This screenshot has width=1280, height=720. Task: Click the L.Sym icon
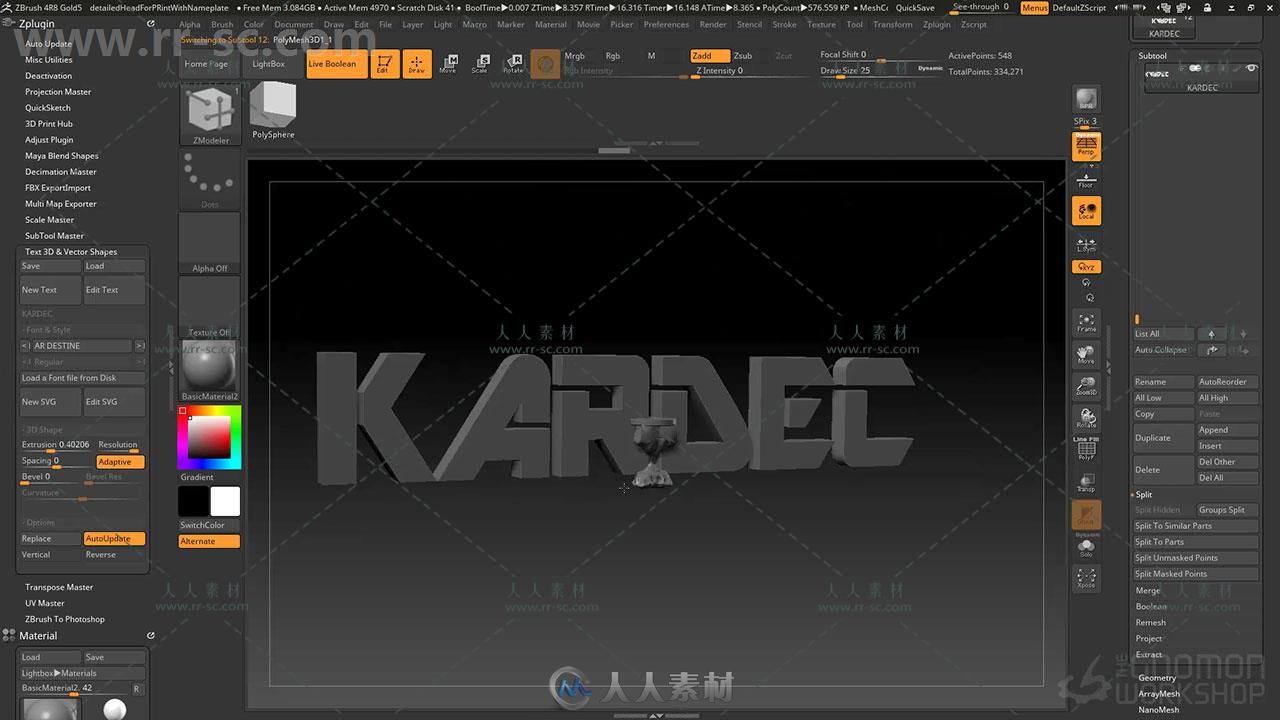1086,244
